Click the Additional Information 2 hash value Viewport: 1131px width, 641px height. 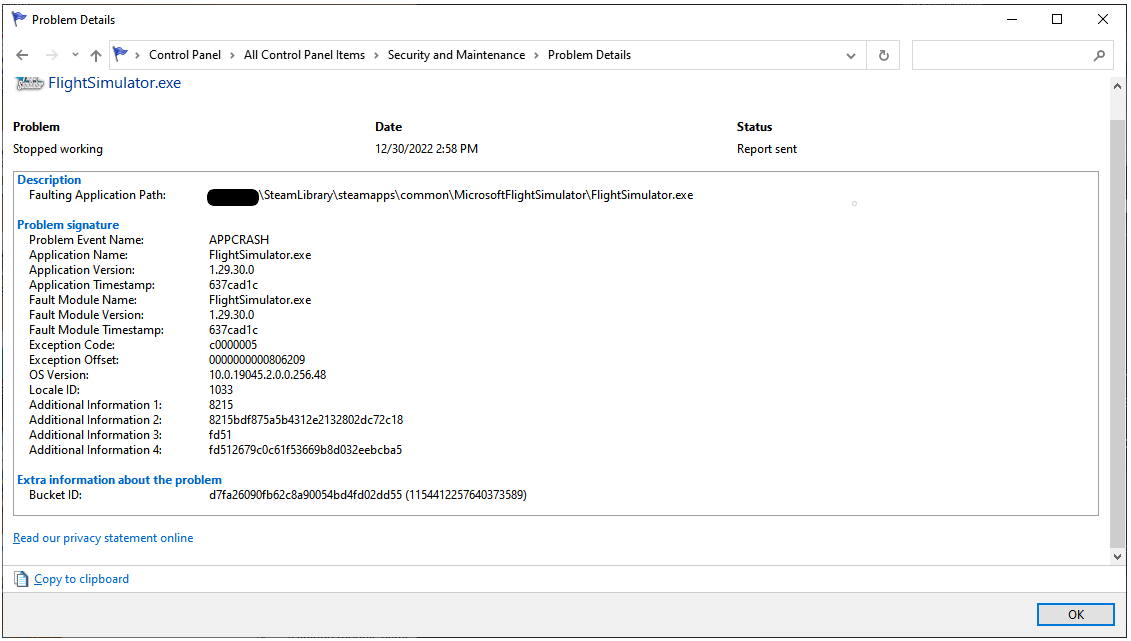[x=306, y=420]
